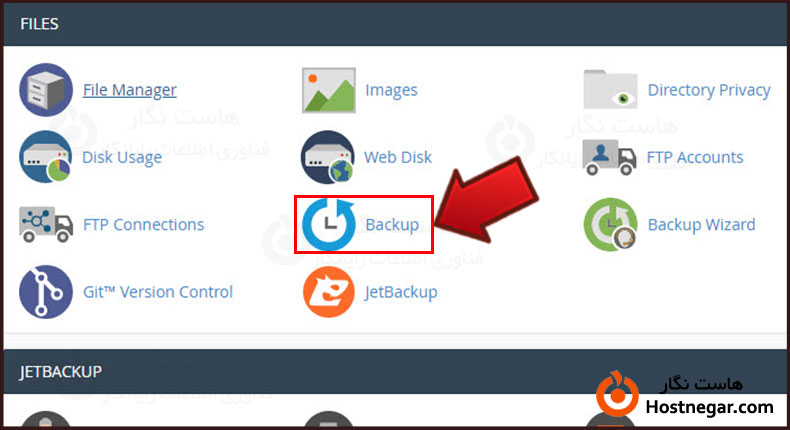The height and width of the screenshot is (430, 790).
Task: Open the File Manager cabinet icon
Action: click(x=46, y=90)
